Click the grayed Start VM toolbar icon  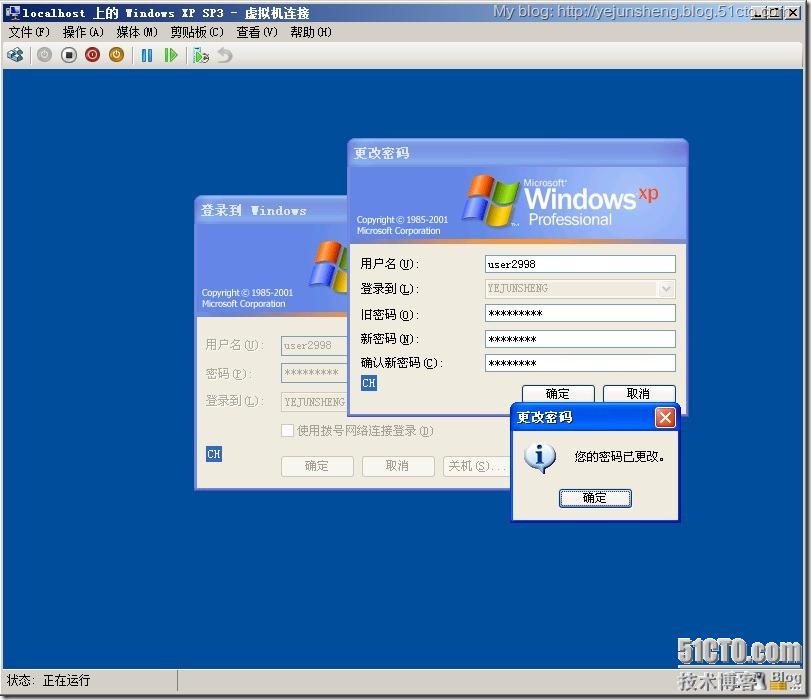(x=44, y=55)
